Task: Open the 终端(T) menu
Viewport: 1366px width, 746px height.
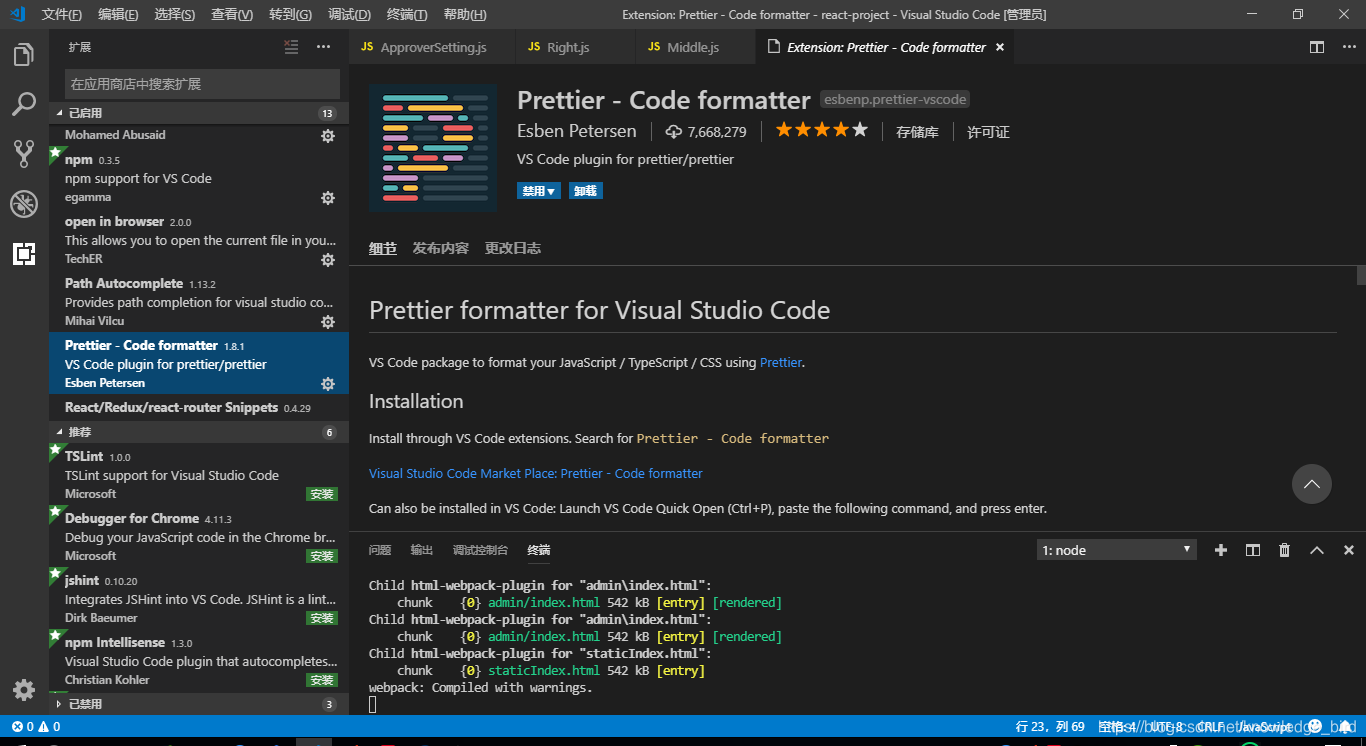Action: (x=407, y=14)
